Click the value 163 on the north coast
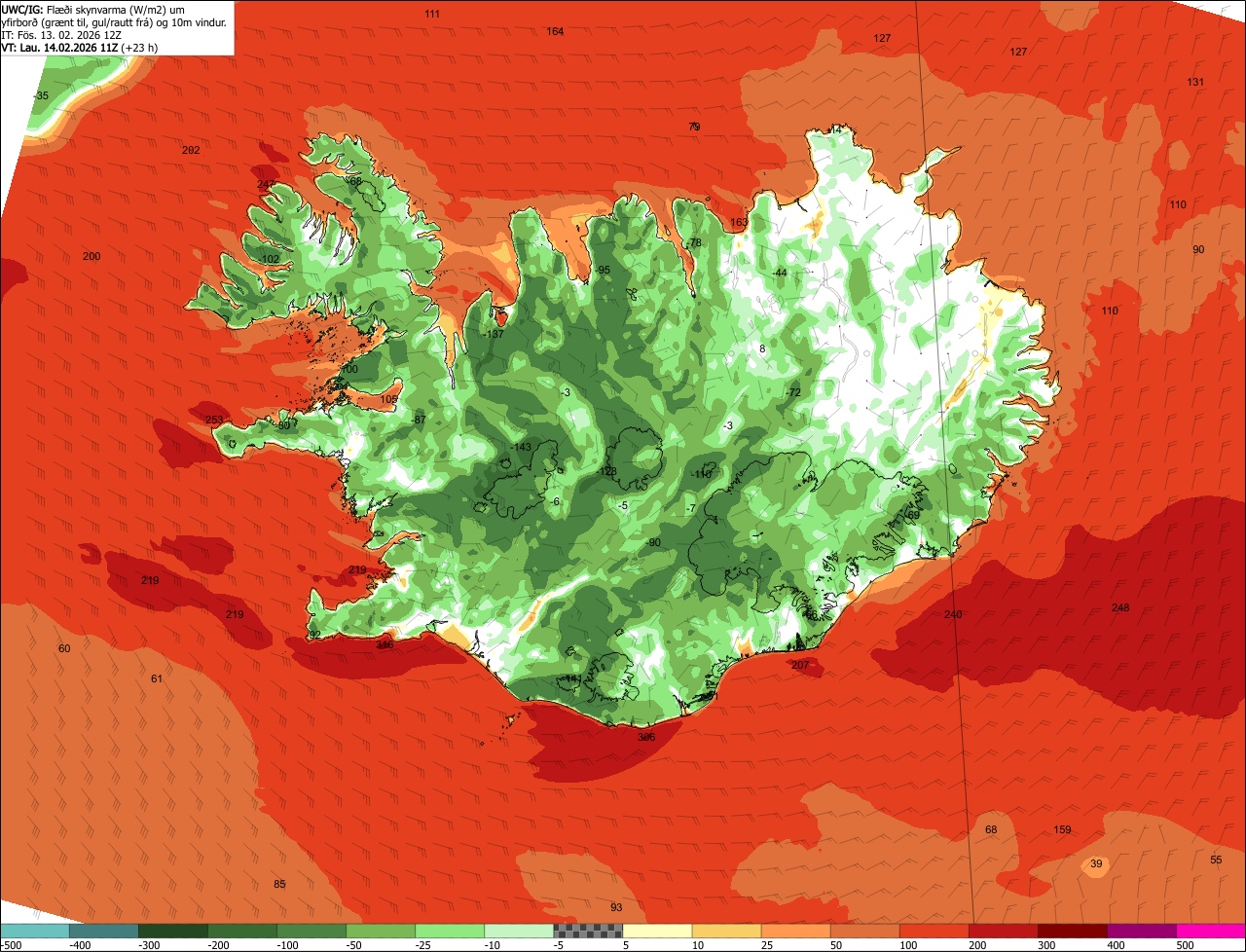 pos(739,222)
